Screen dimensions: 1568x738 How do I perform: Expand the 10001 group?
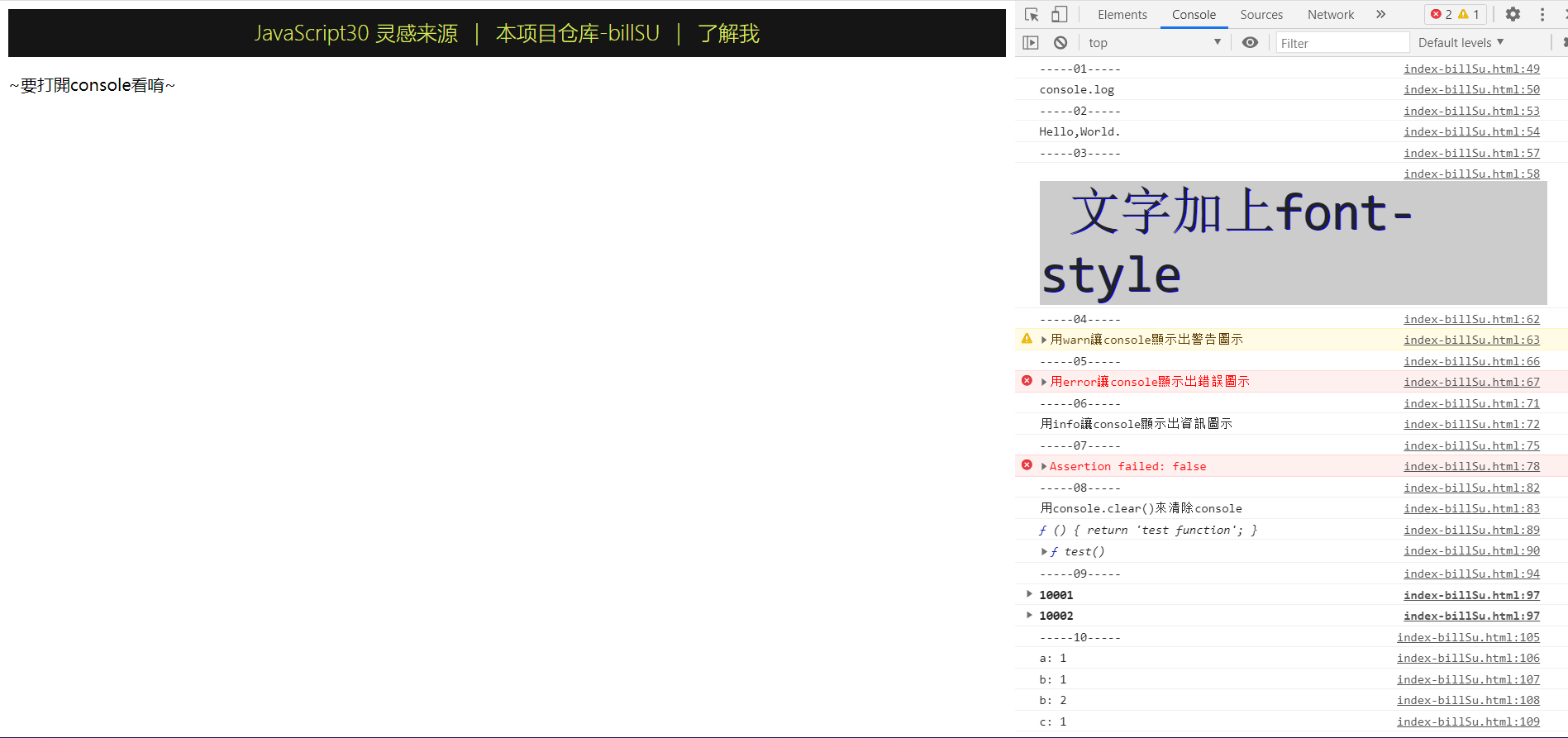point(1029,593)
